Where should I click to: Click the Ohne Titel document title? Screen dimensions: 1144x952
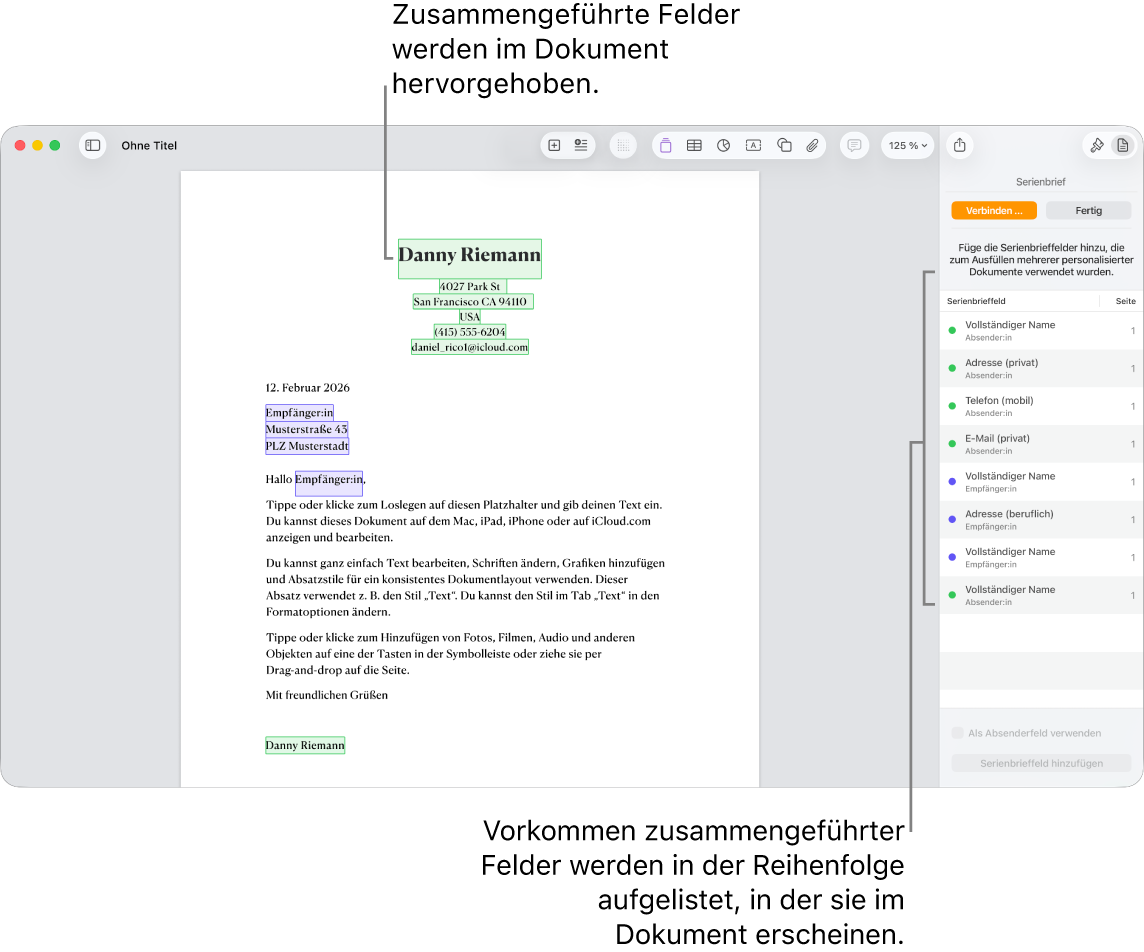149,145
